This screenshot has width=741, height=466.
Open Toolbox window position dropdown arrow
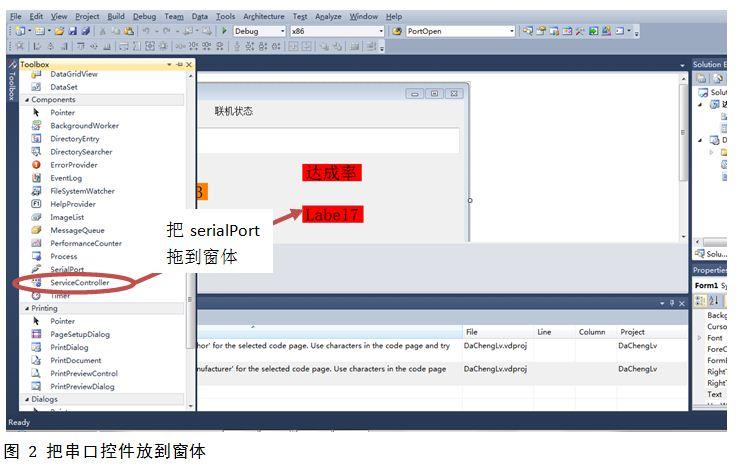[169, 64]
